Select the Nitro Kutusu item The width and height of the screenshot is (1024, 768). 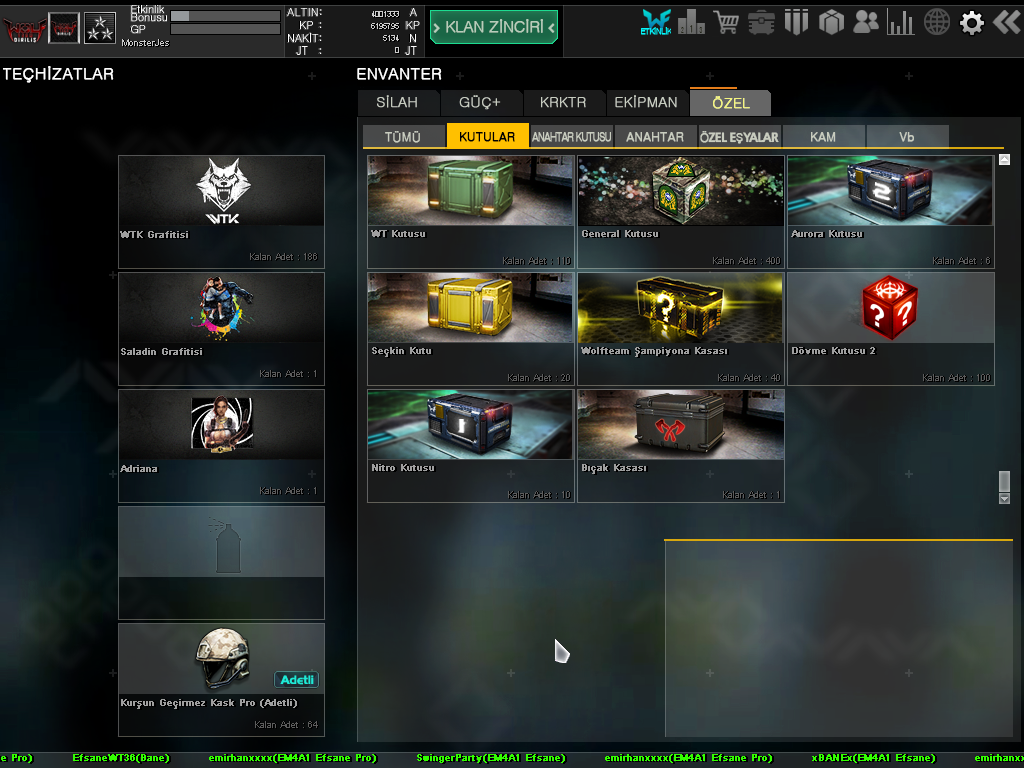pos(470,446)
